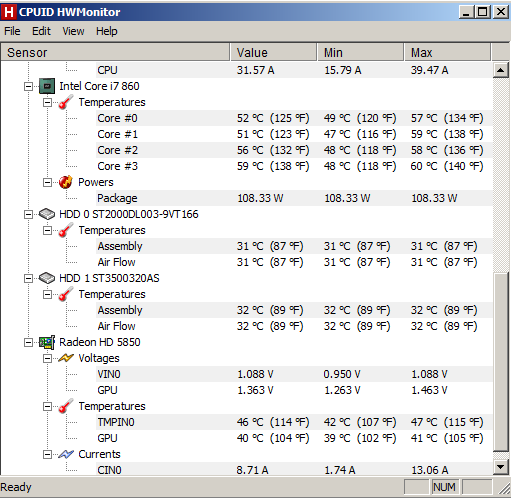This screenshot has width=511, height=498.
Task: Collapse the Radeon HD 5850 node
Action: 29,342
